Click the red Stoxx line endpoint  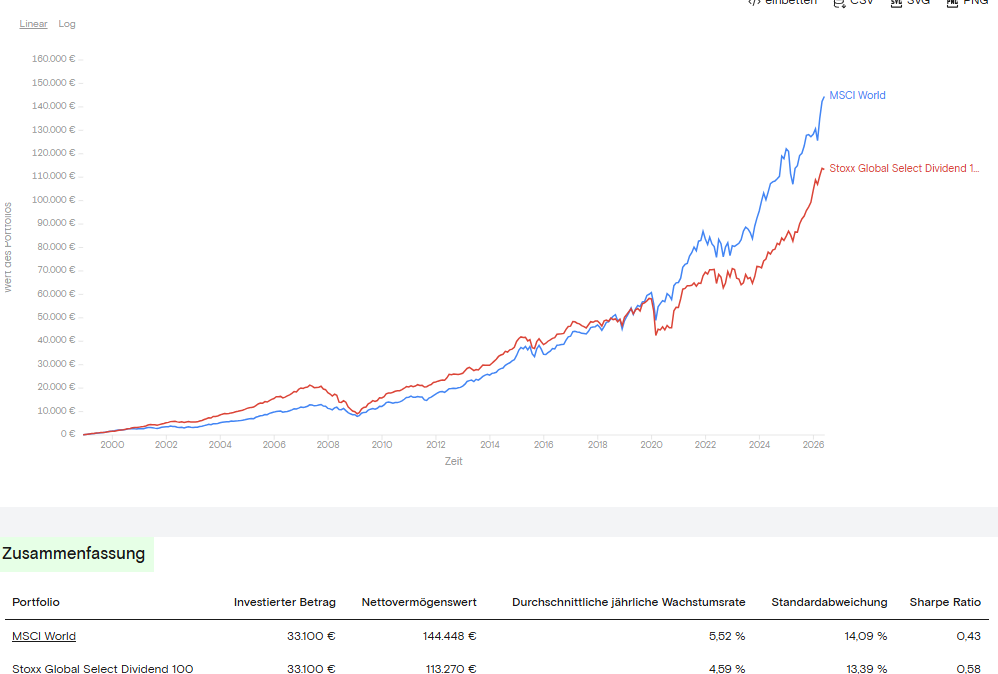tap(823, 169)
